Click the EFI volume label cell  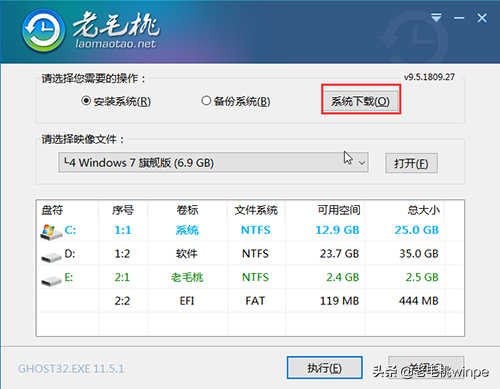(187, 301)
